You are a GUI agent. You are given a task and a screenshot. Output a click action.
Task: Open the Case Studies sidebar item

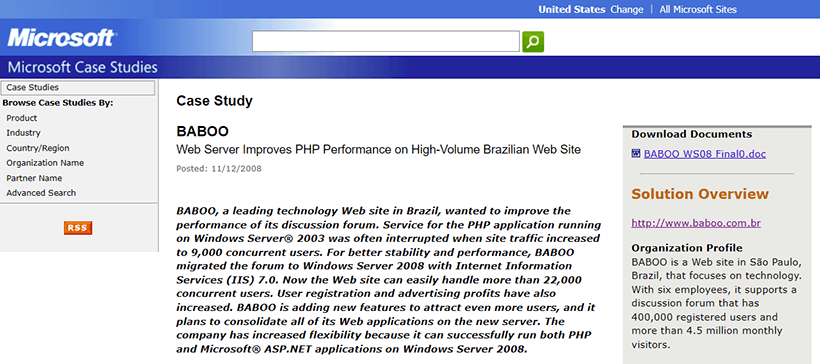coord(78,88)
